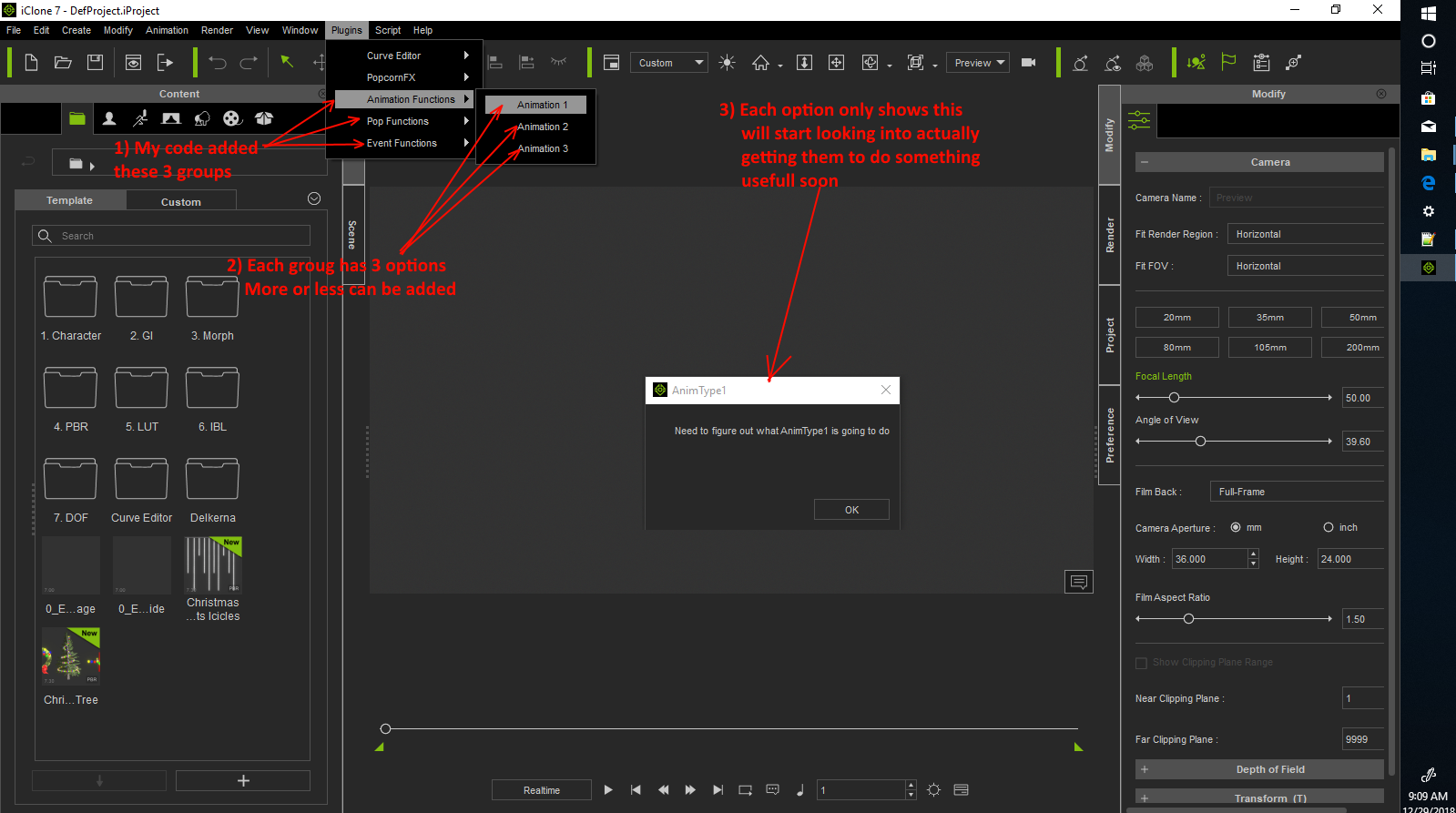Open the Fit Render Region Horizontal dropdown

1306,235
